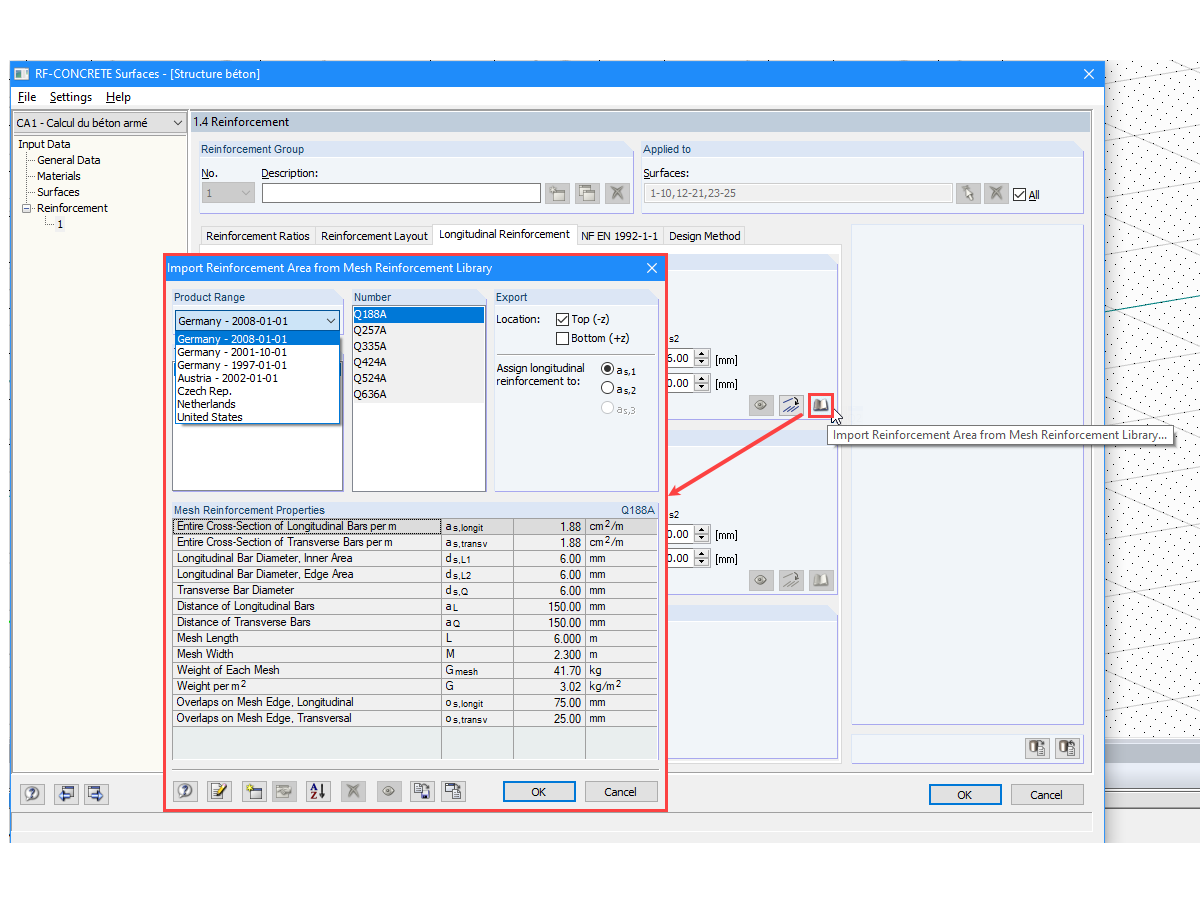This screenshot has height=900, width=1200.
Task: Click the new entry icon in the library dialog
Action: [253, 791]
